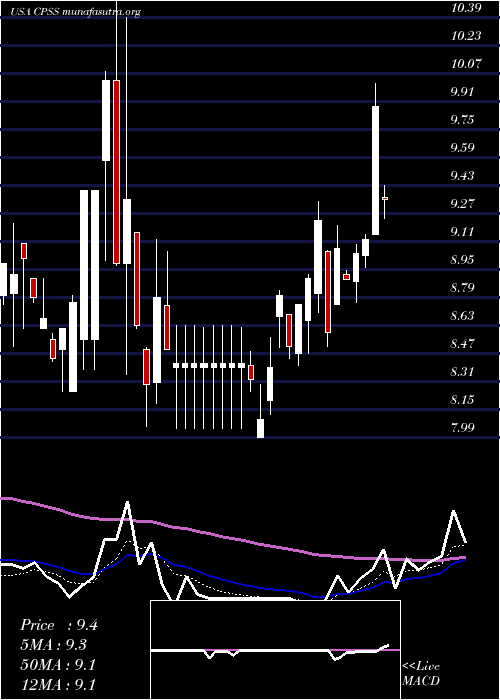Click the 50MA : 9.1 label
This screenshot has width=500, height=700.
coord(58,665)
